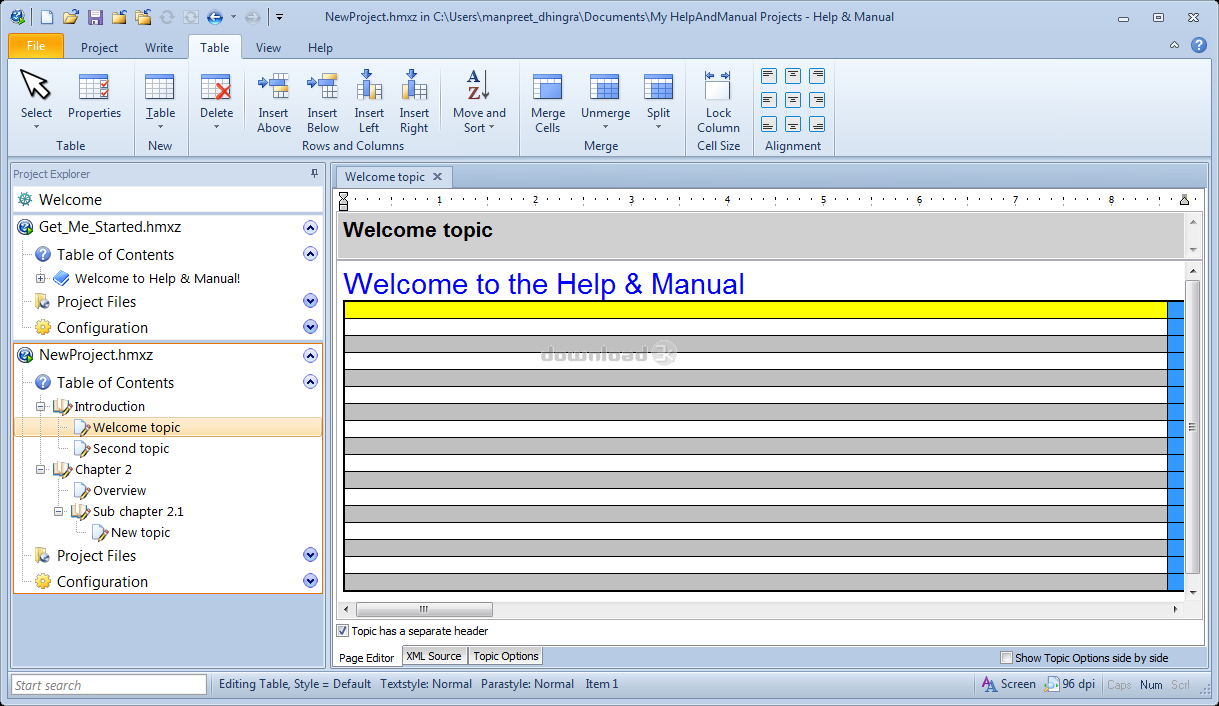1219x706 pixels.
Task: Align cell content top right
Action: pos(817,76)
